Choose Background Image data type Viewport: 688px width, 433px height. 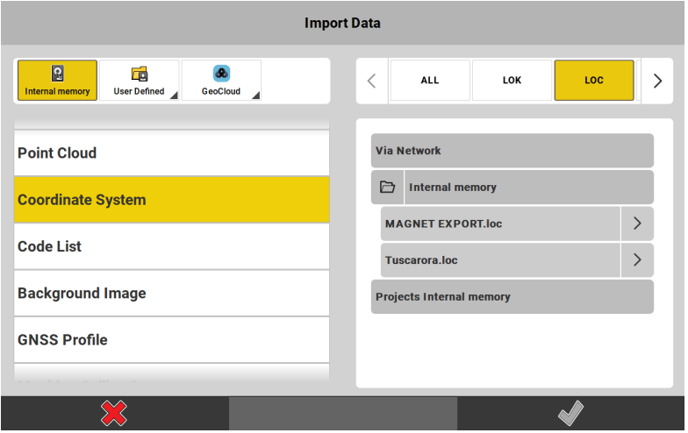171,293
